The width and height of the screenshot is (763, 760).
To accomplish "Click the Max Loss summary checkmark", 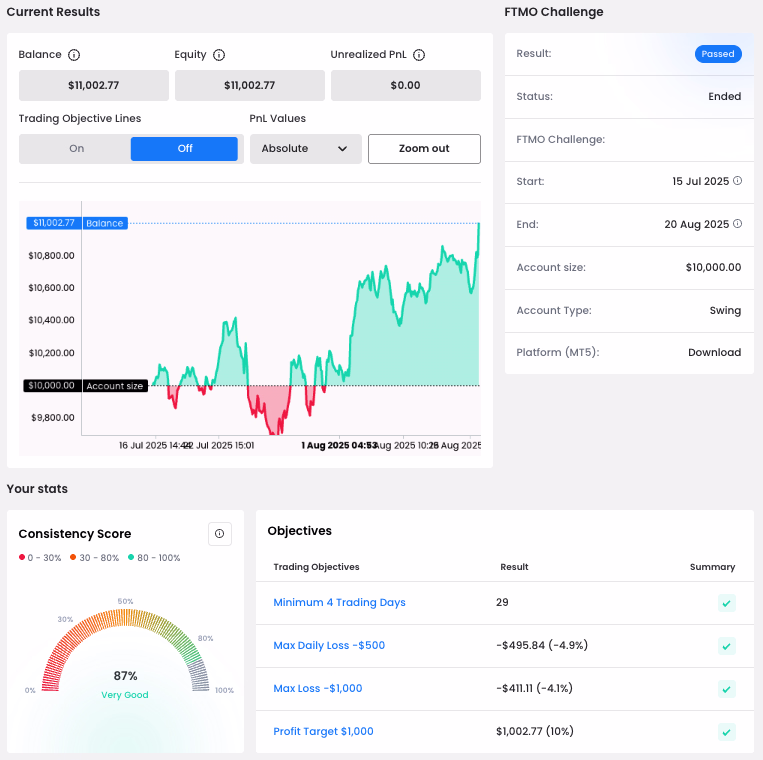I will coord(727,689).
